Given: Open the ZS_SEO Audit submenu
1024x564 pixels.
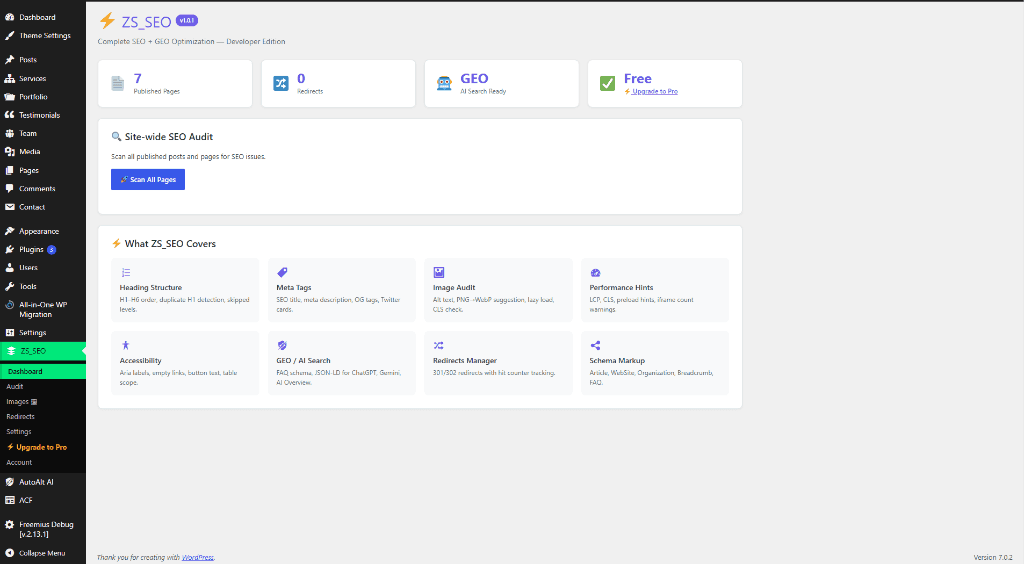Looking at the screenshot, I should [15, 386].
